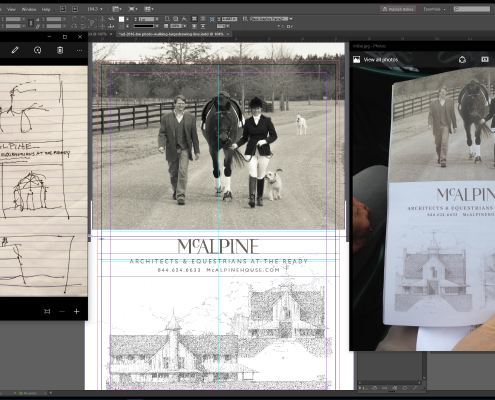Click the hand-drawn sketch image in Photos

44,181
